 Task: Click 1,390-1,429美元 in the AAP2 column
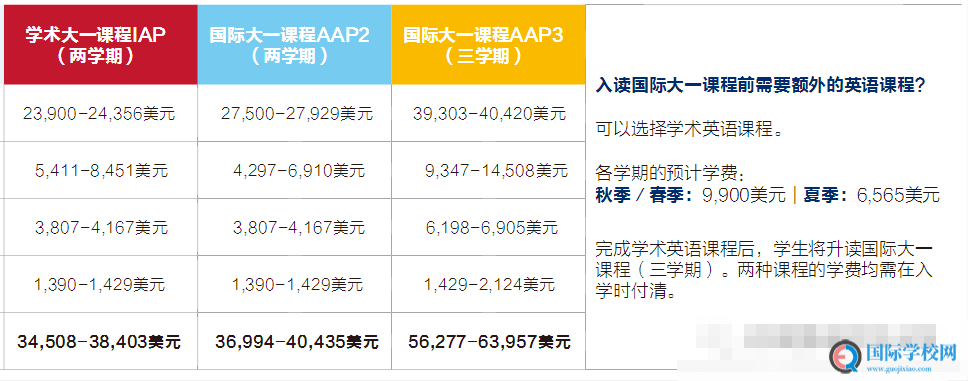coord(298,285)
